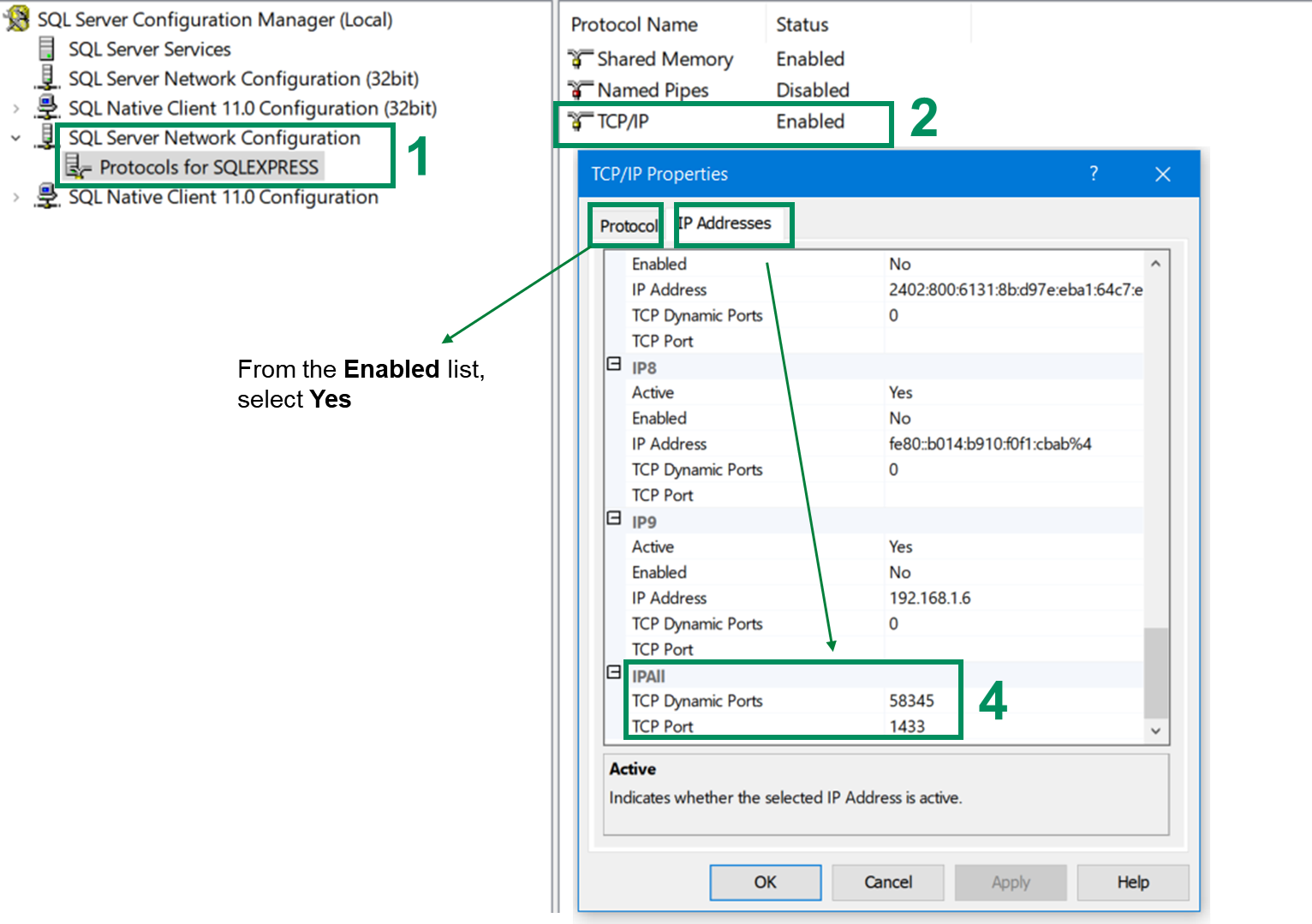The height and width of the screenshot is (924, 1312).
Task: Click SQL Server Network Configuration (32bit) icon
Action: (x=47, y=78)
